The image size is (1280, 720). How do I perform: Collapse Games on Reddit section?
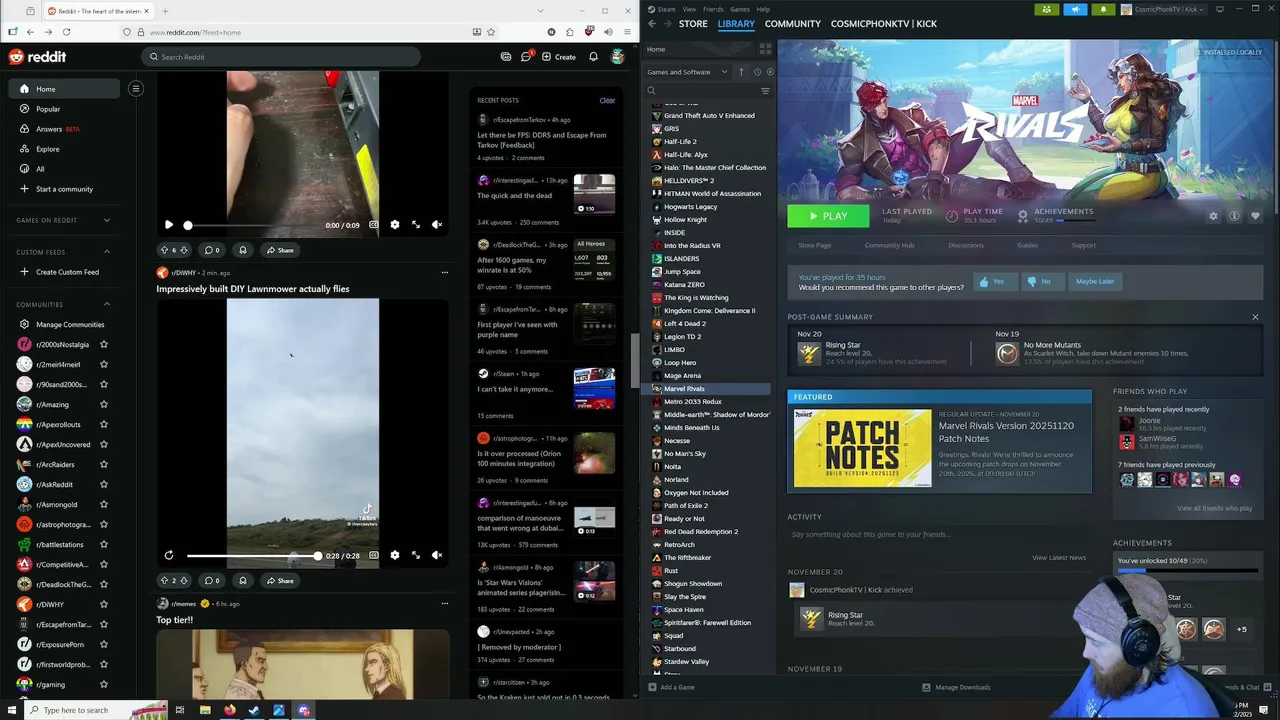point(107,220)
